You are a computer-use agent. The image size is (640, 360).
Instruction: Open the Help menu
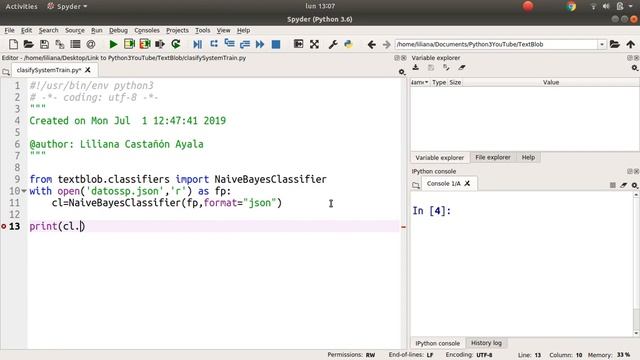243,30
